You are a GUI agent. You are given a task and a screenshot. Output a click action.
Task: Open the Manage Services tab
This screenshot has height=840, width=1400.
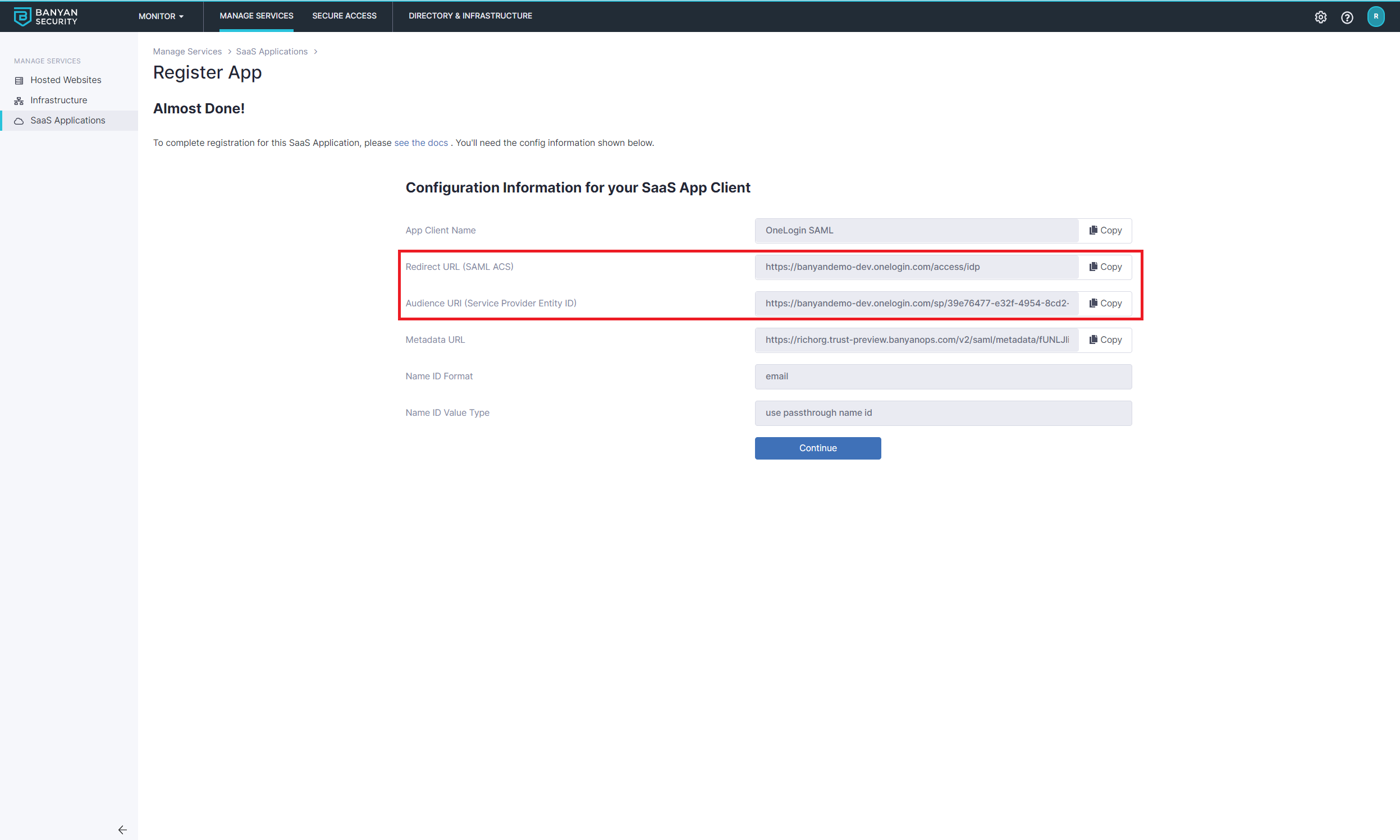[256, 16]
